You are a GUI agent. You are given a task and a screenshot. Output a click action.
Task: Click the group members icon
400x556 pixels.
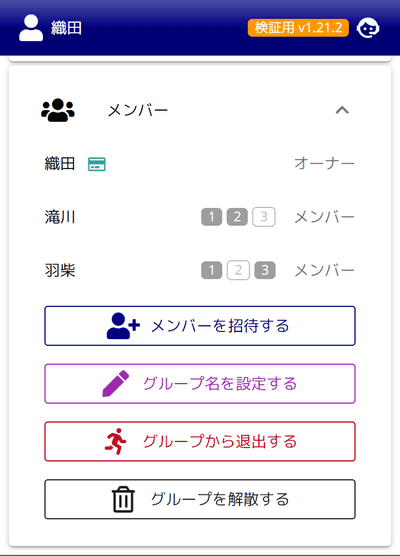click(58, 110)
